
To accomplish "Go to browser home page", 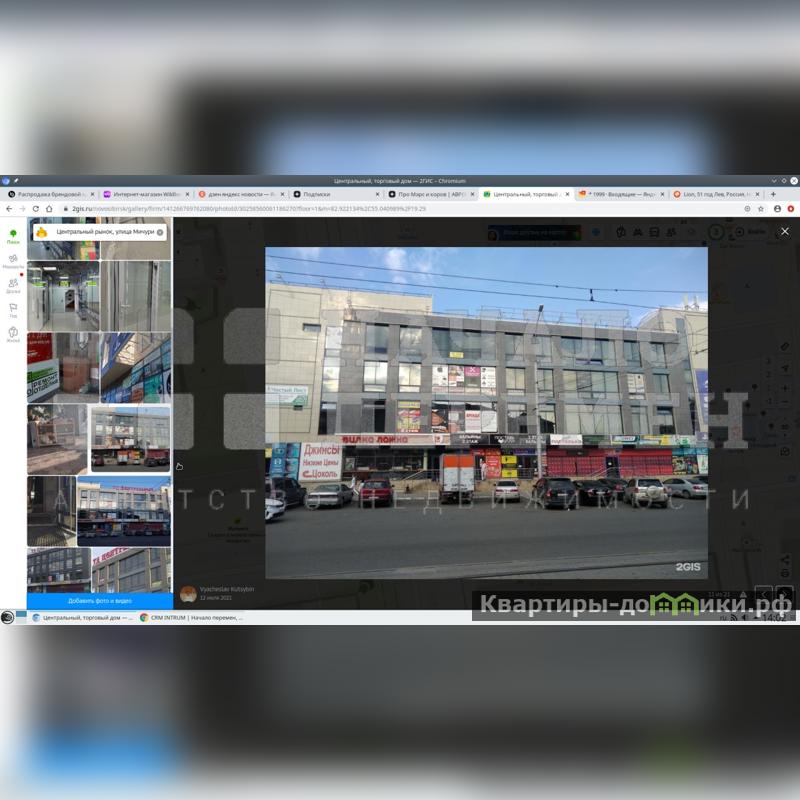I will (50, 208).
